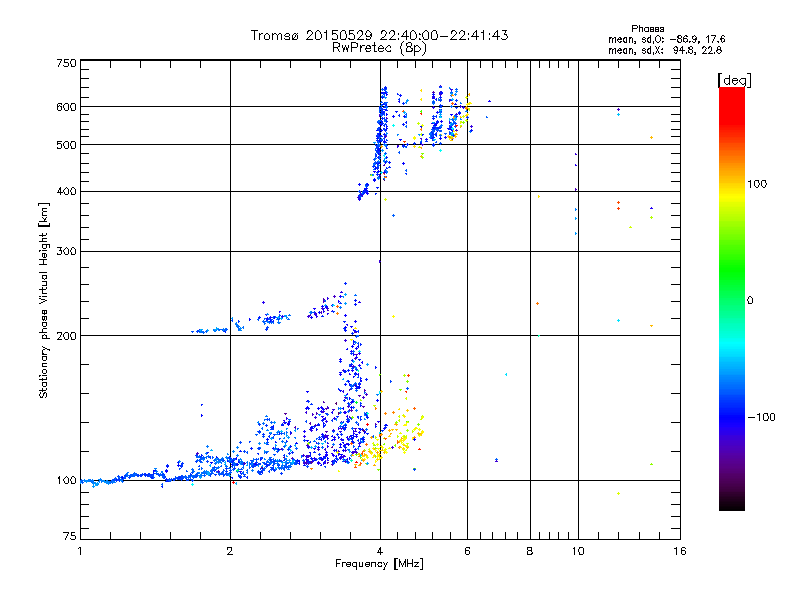Viewport: 800px width, 600px height.
Task: Click the 'Phases' header text
Action: coord(647,29)
